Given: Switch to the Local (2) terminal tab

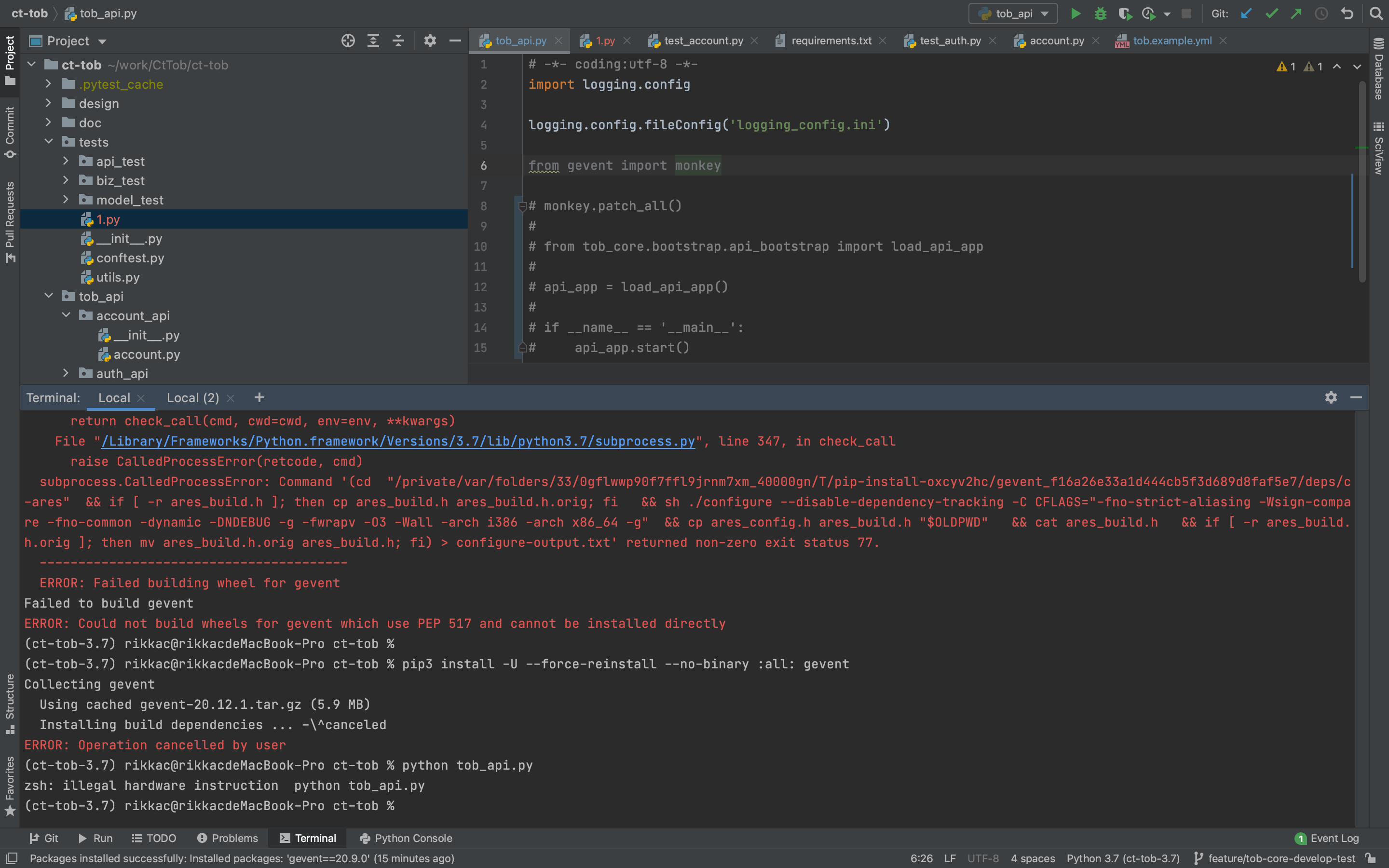Looking at the screenshot, I should (x=193, y=397).
